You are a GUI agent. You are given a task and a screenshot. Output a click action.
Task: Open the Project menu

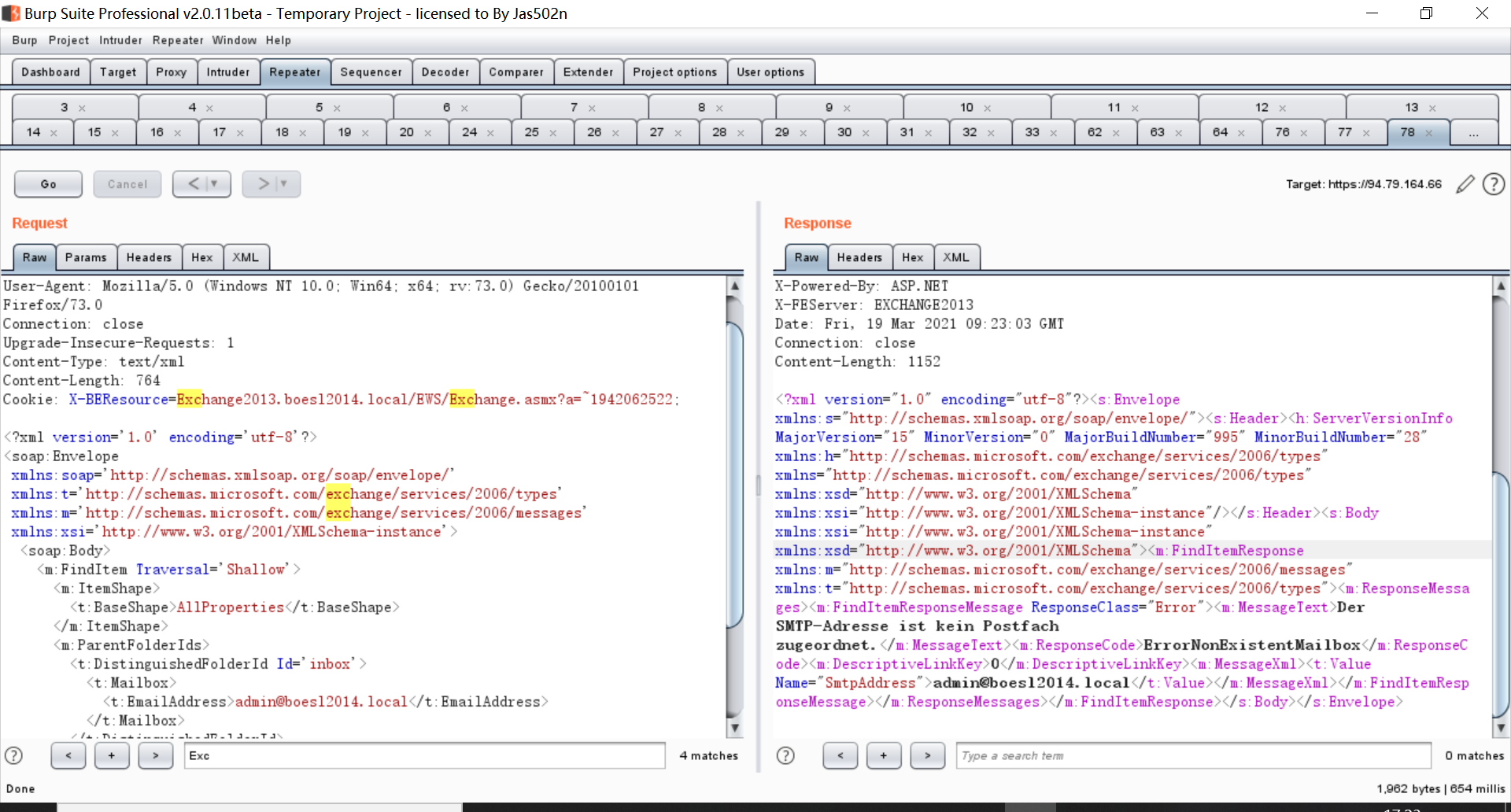[68, 40]
